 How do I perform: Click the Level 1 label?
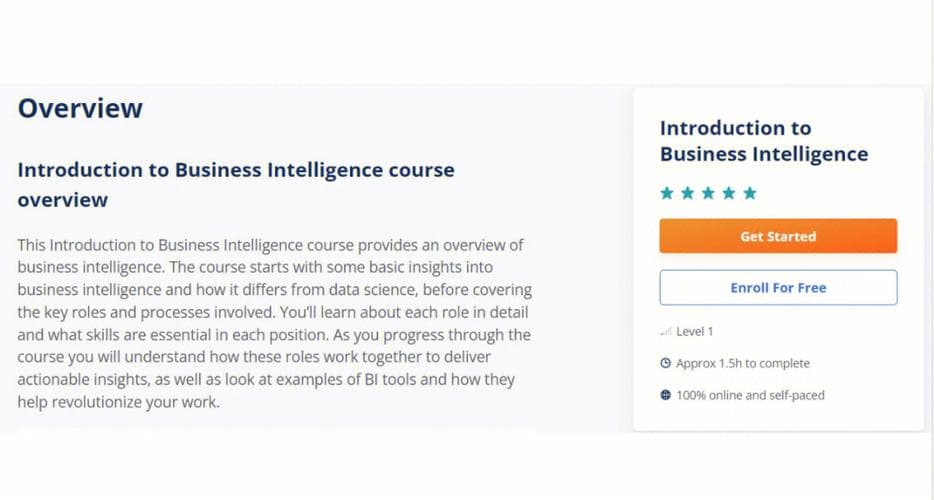pos(695,331)
